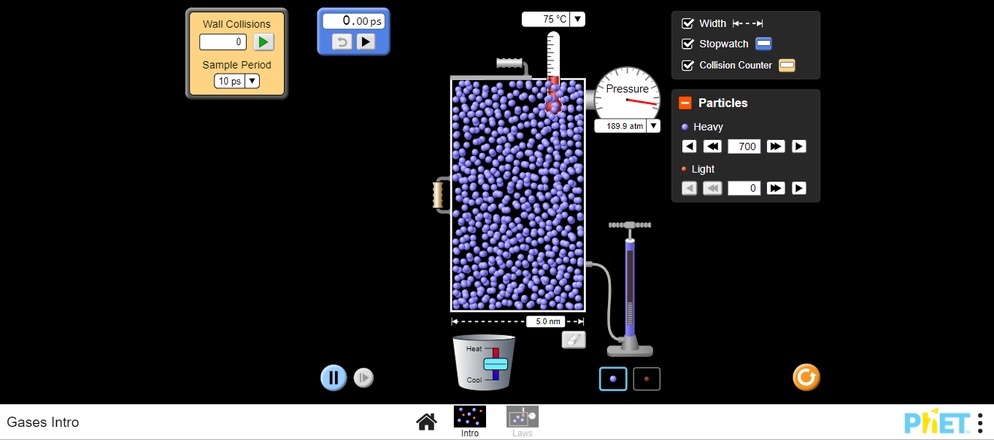Uncheck the Collision Counter checkbox
Screen dimensions: 994x440
pyautogui.click(x=687, y=65)
